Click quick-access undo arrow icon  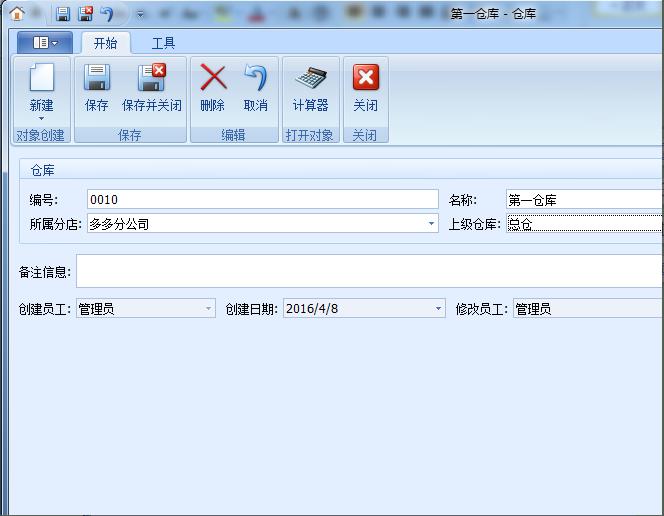click(108, 14)
